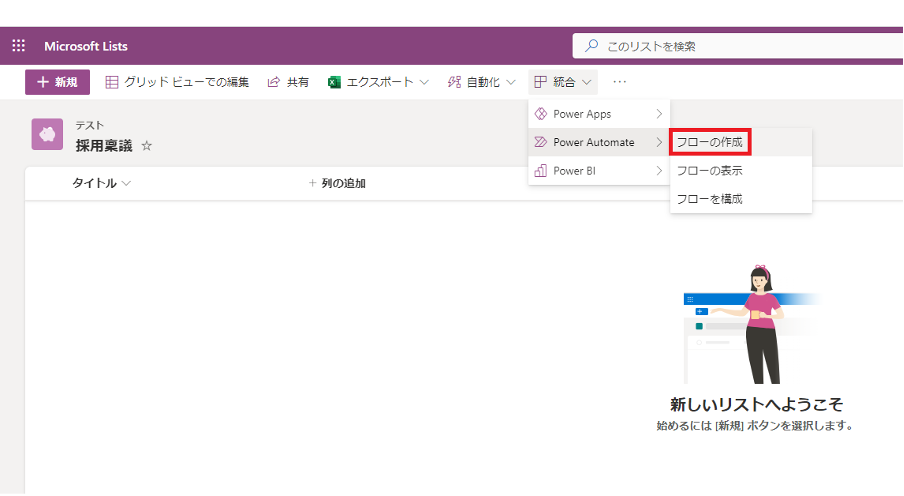Image resolution: width=904 pixels, height=496 pixels.
Task: Click the search magnifier icon
Action: [x=592, y=46]
